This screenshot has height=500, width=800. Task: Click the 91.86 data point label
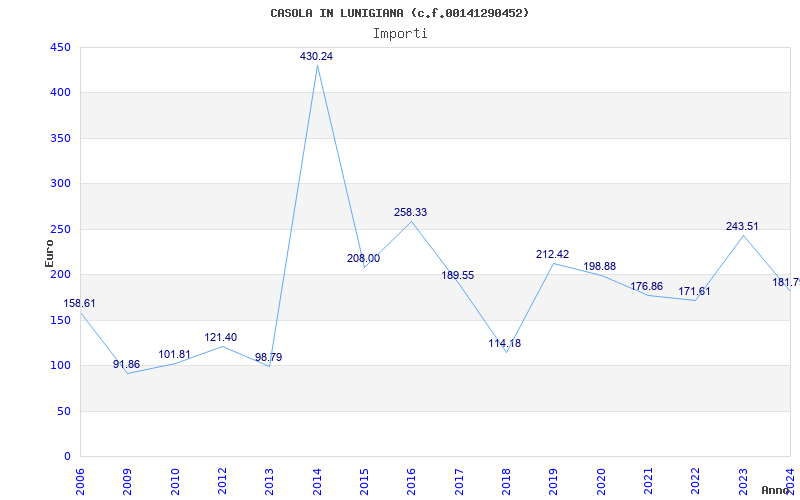(126, 365)
